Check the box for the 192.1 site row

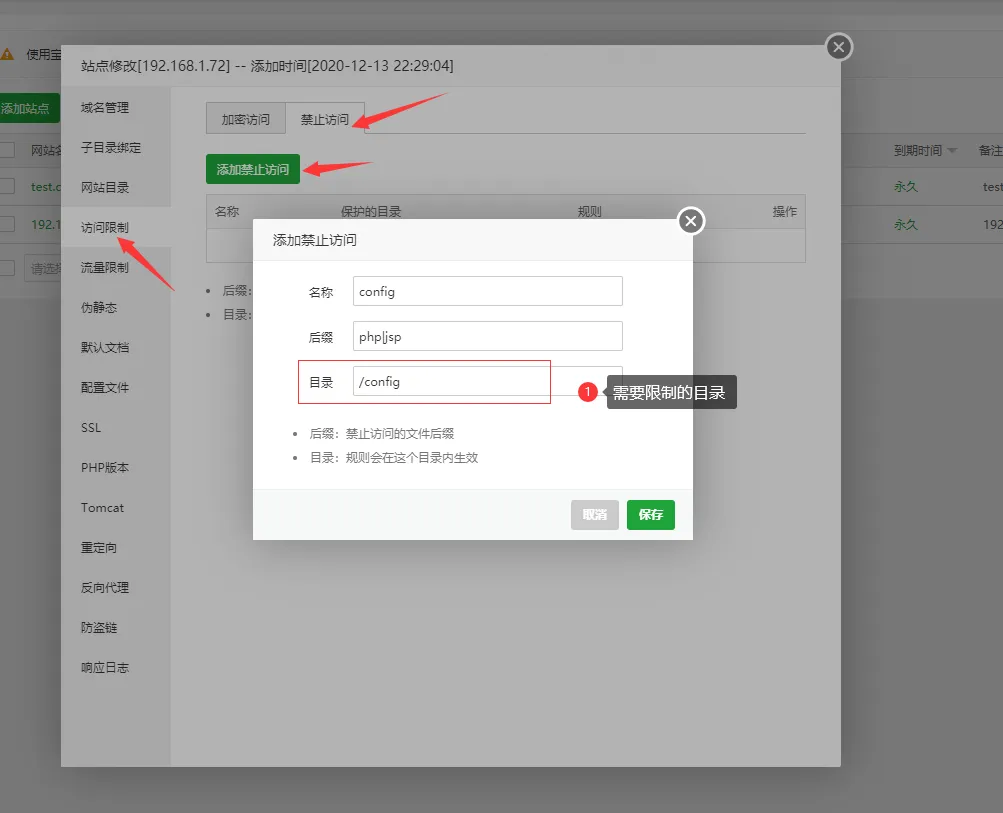click(8, 224)
